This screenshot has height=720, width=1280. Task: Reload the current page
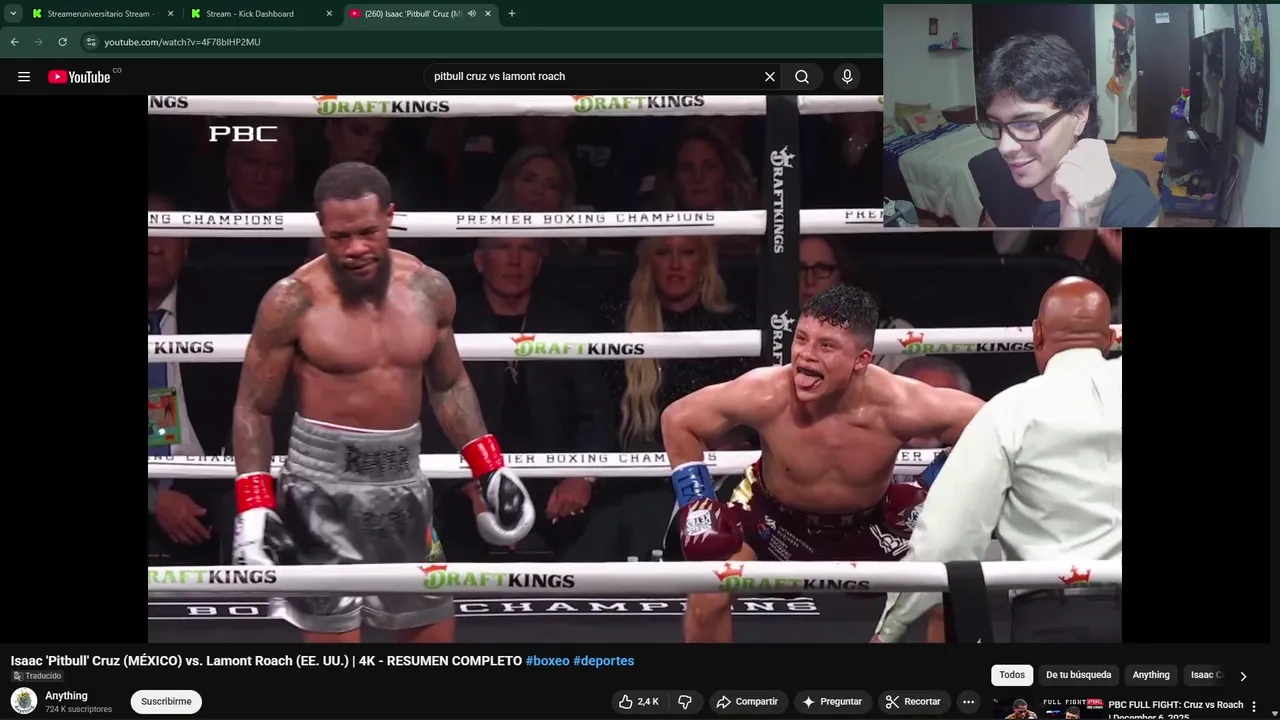pos(62,42)
